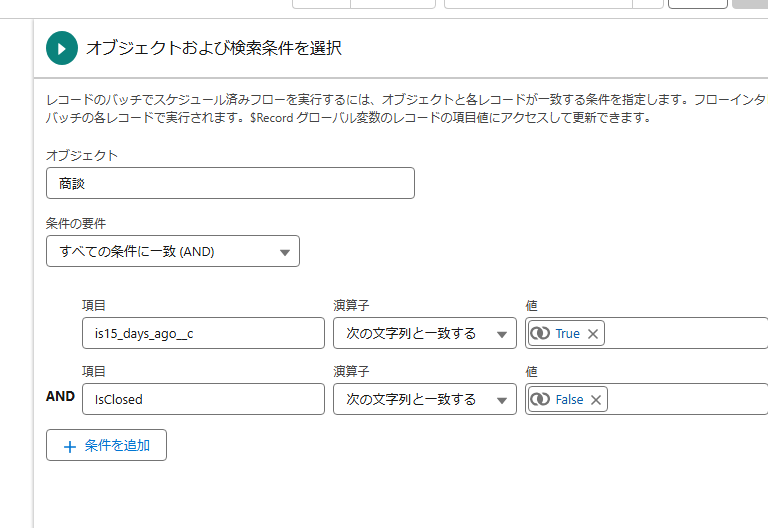Click the AND label beside IsClosed
Screen dimensions: 768x528
(60, 396)
